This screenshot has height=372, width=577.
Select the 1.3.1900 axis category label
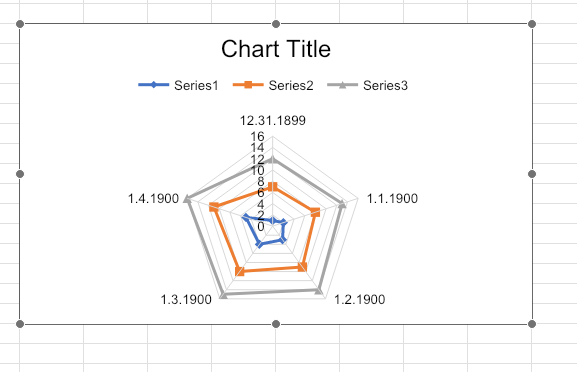[x=186, y=300]
